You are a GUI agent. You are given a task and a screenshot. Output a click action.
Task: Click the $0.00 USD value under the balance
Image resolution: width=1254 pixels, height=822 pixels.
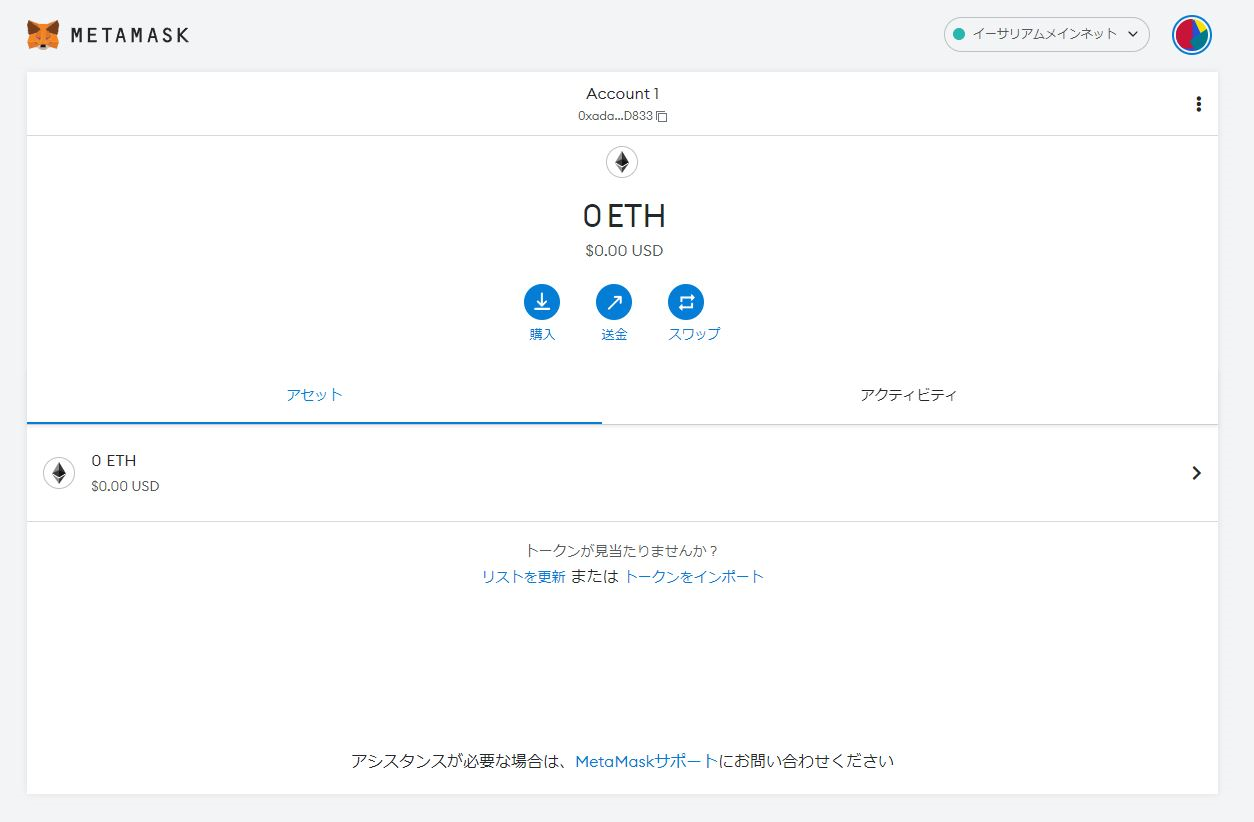(x=624, y=251)
